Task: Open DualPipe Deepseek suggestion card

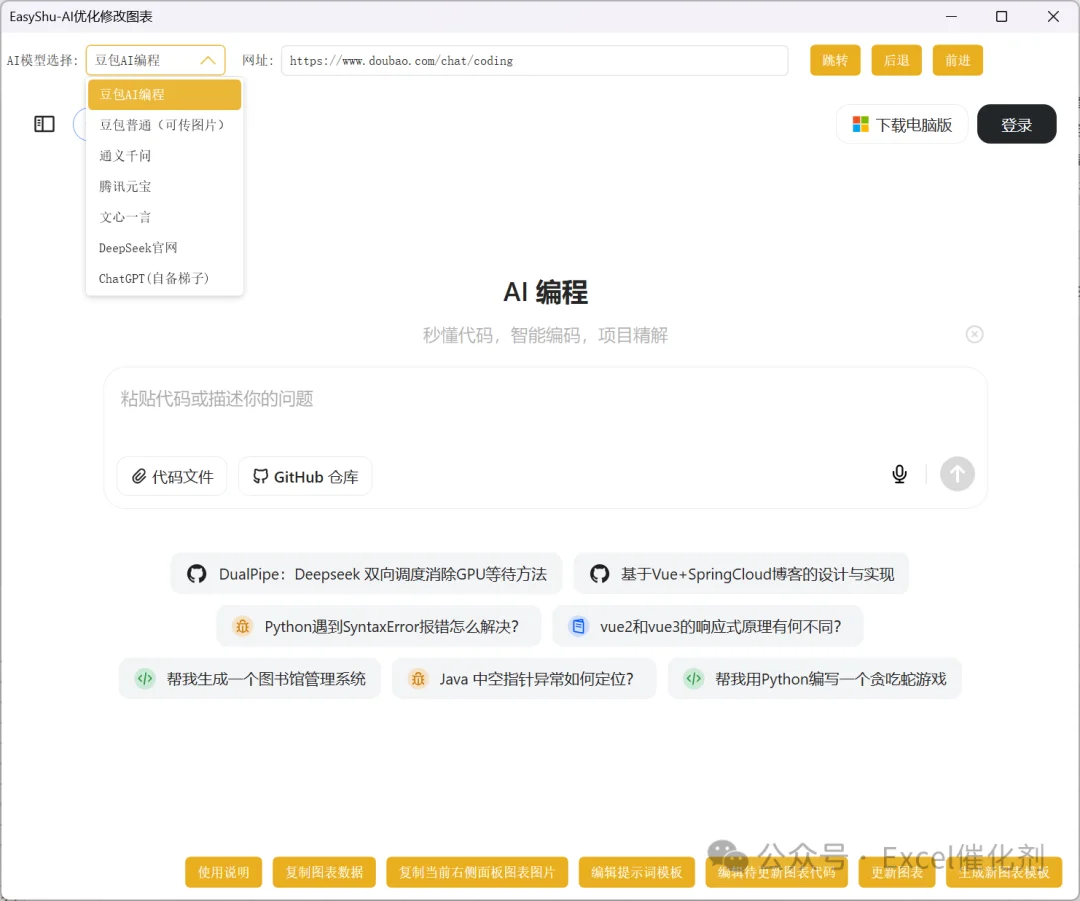Action: pyautogui.click(x=366, y=574)
